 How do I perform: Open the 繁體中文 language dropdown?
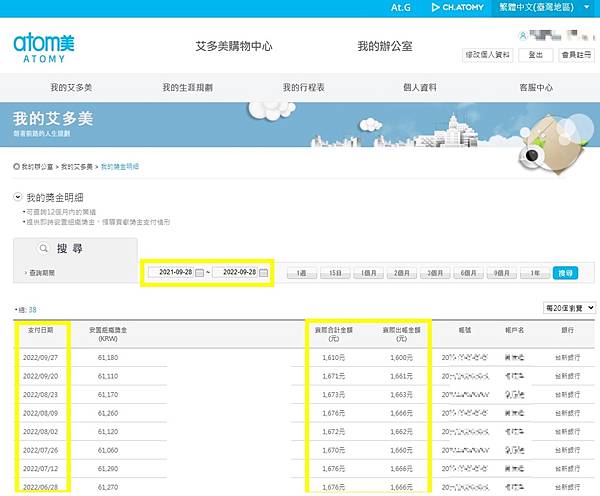545,7
